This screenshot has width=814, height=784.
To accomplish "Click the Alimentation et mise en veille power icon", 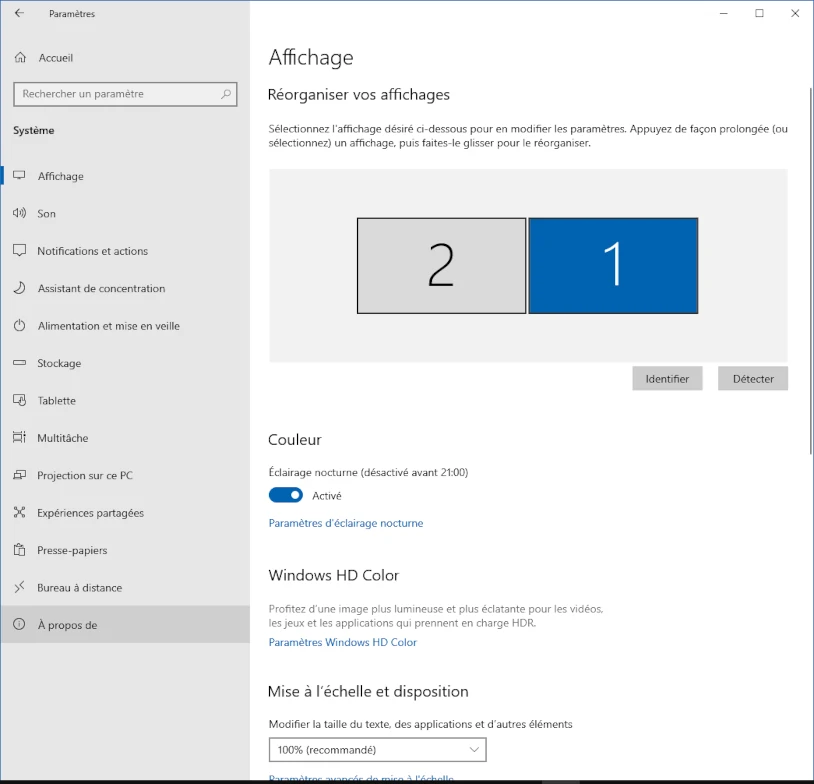I will pyautogui.click(x=21, y=325).
